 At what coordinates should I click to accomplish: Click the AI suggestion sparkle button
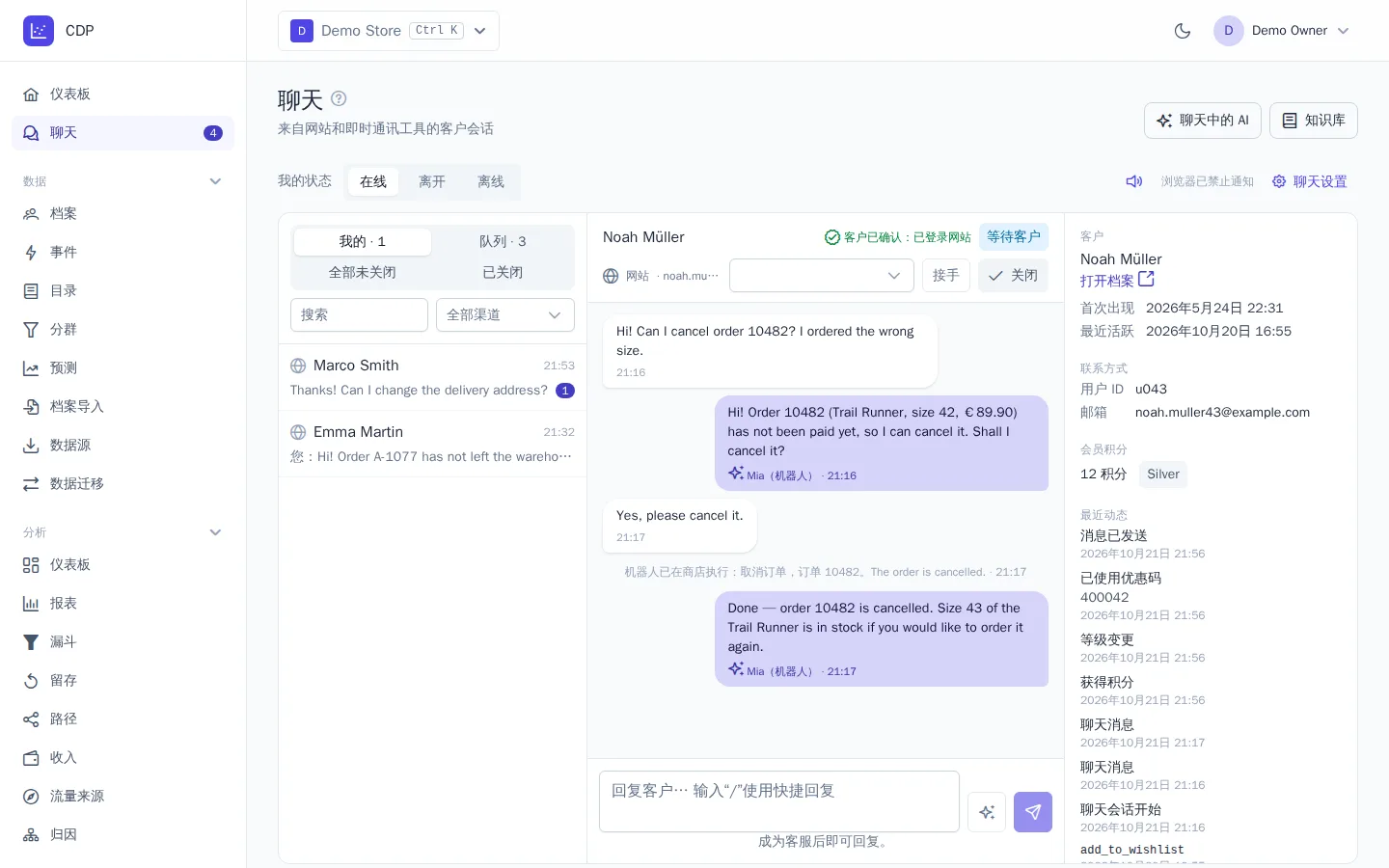pos(987,812)
